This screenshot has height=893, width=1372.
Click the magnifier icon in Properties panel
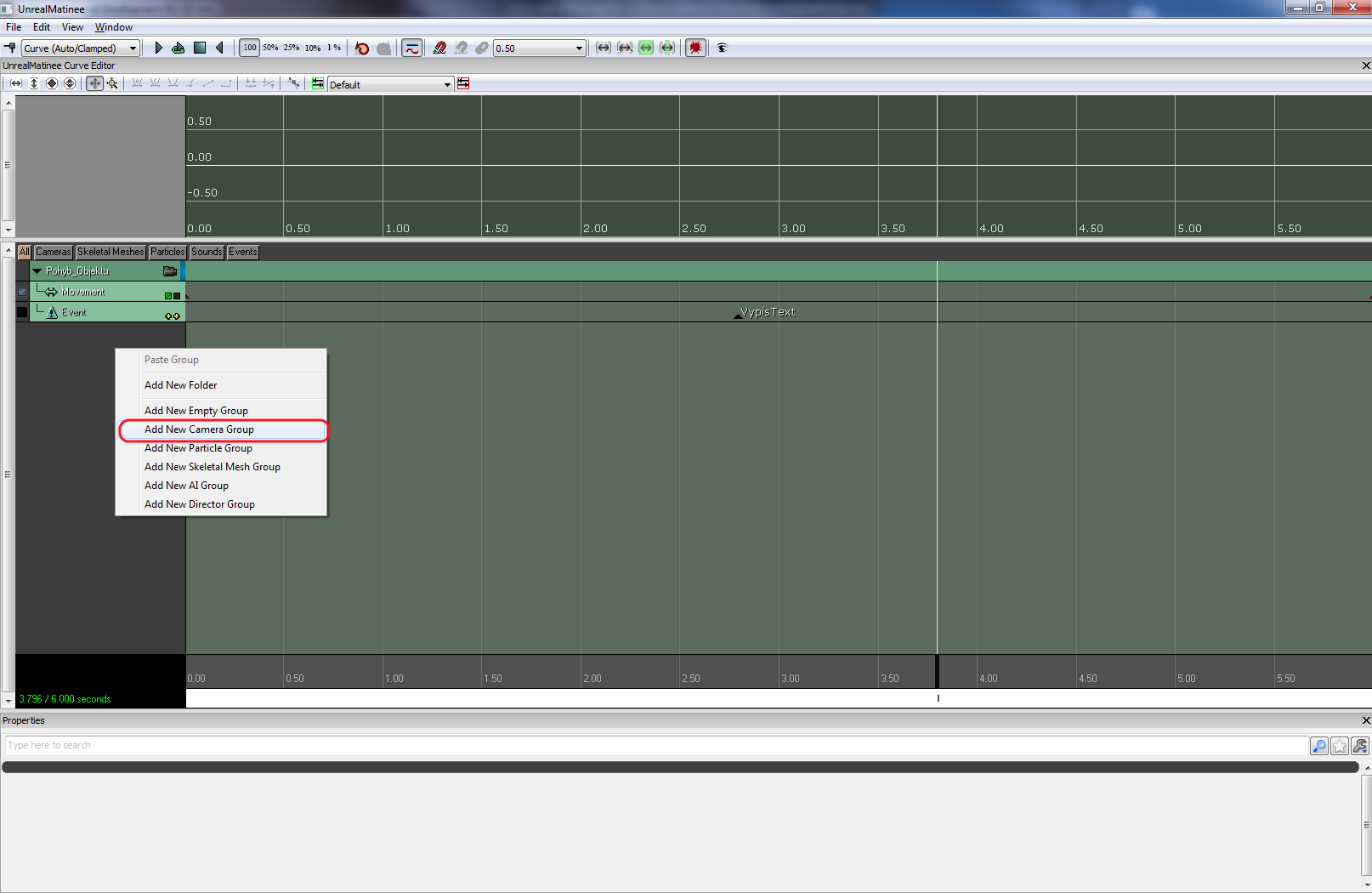pos(1319,746)
